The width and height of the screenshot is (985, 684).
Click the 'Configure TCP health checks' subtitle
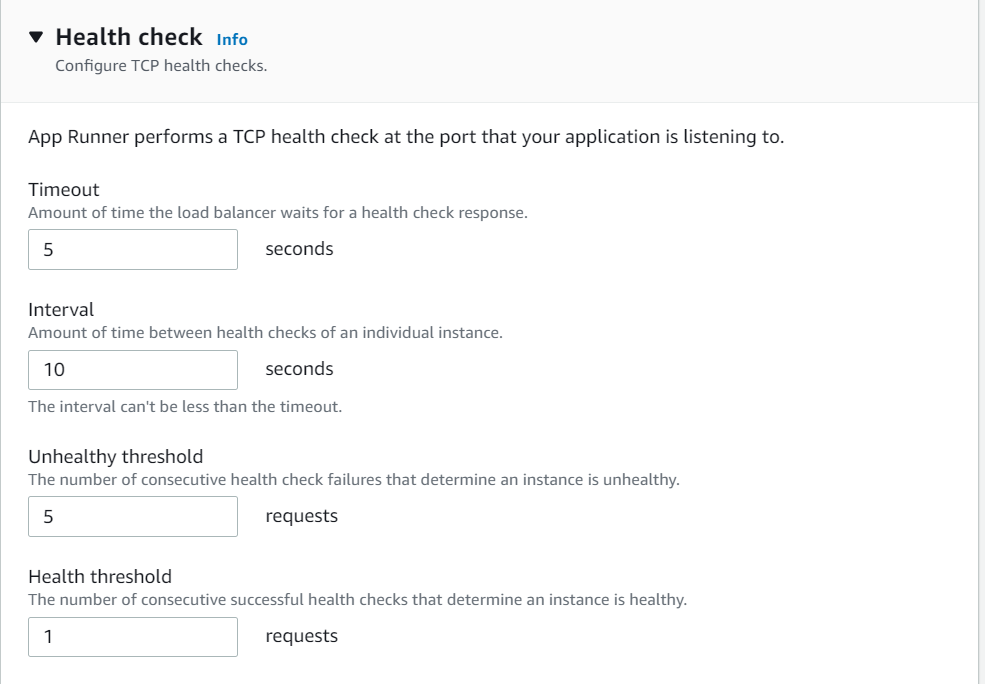(x=161, y=66)
